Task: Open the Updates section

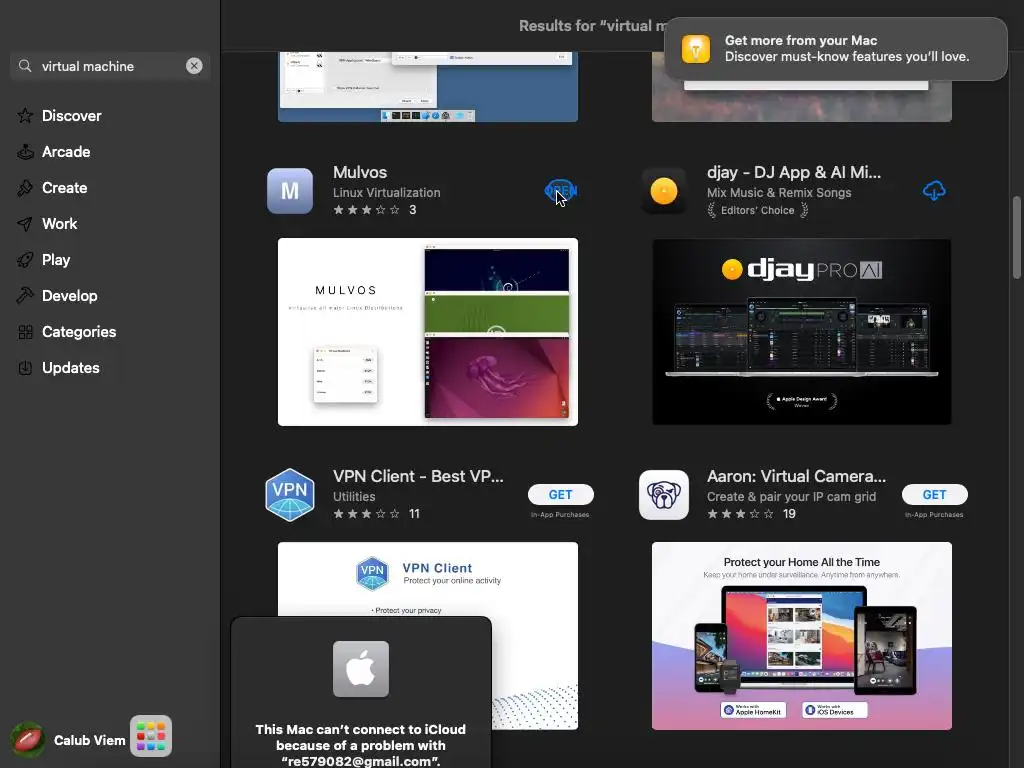Action: point(71,368)
